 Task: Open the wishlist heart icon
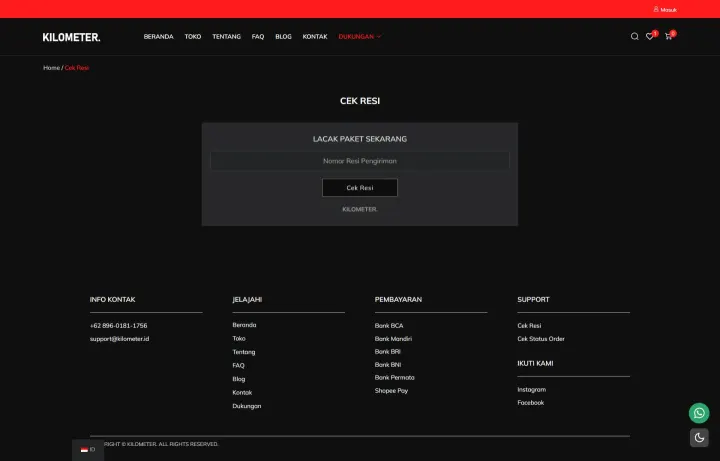650,36
